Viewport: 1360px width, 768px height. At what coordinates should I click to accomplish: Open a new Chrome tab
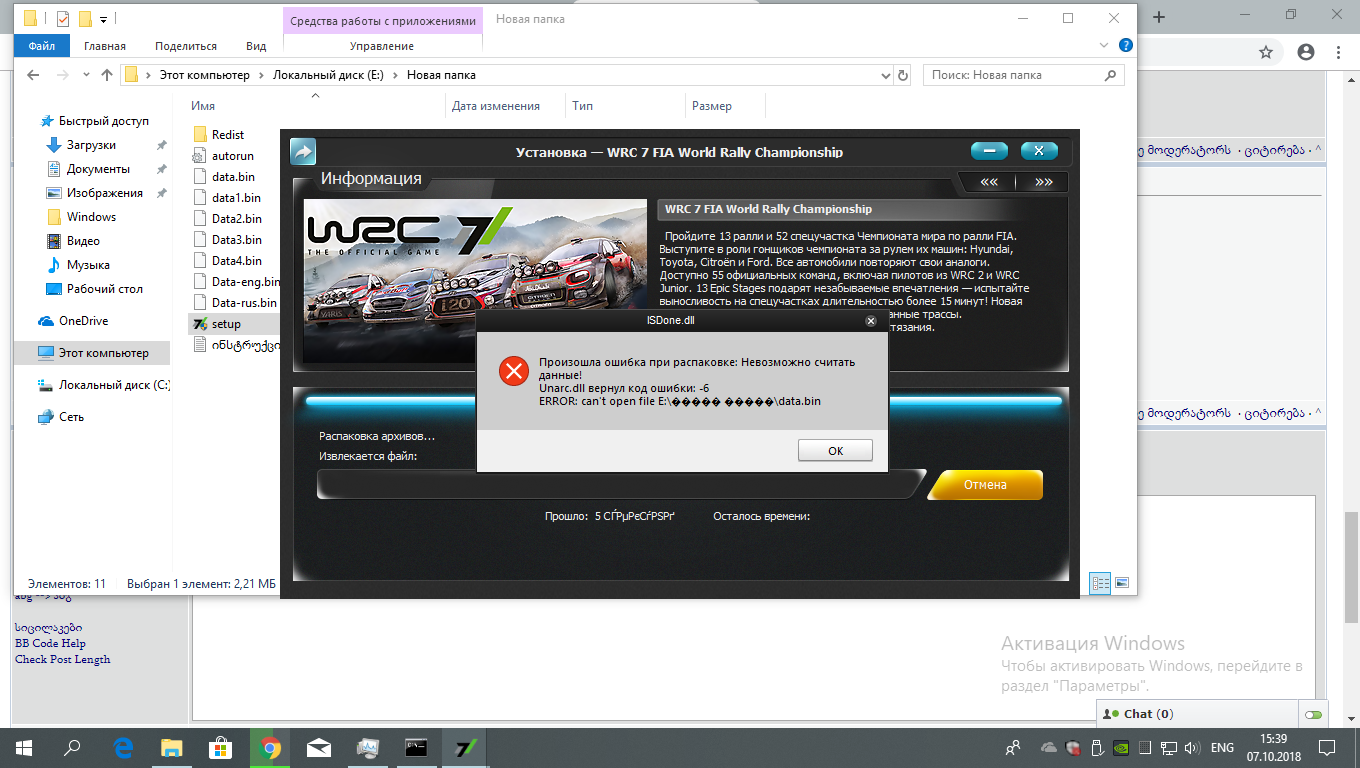(1159, 16)
